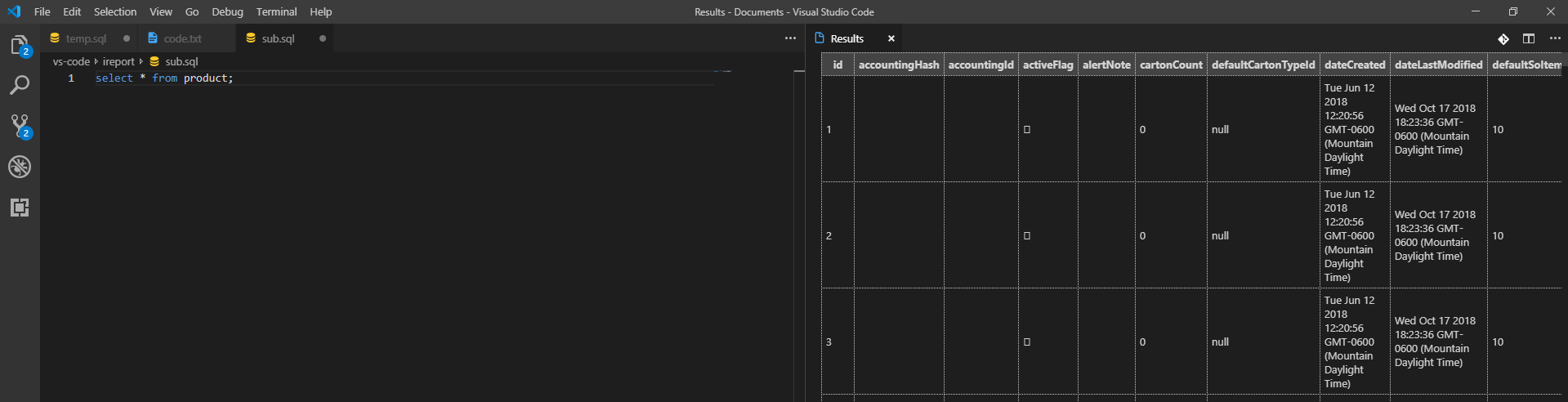
Task: Open sub.sql breadcrumb dropdown
Action: click(174, 61)
